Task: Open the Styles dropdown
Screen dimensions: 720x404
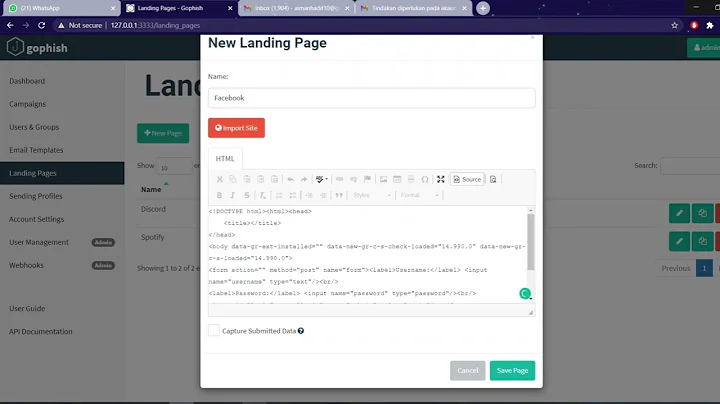Action: tap(371, 196)
